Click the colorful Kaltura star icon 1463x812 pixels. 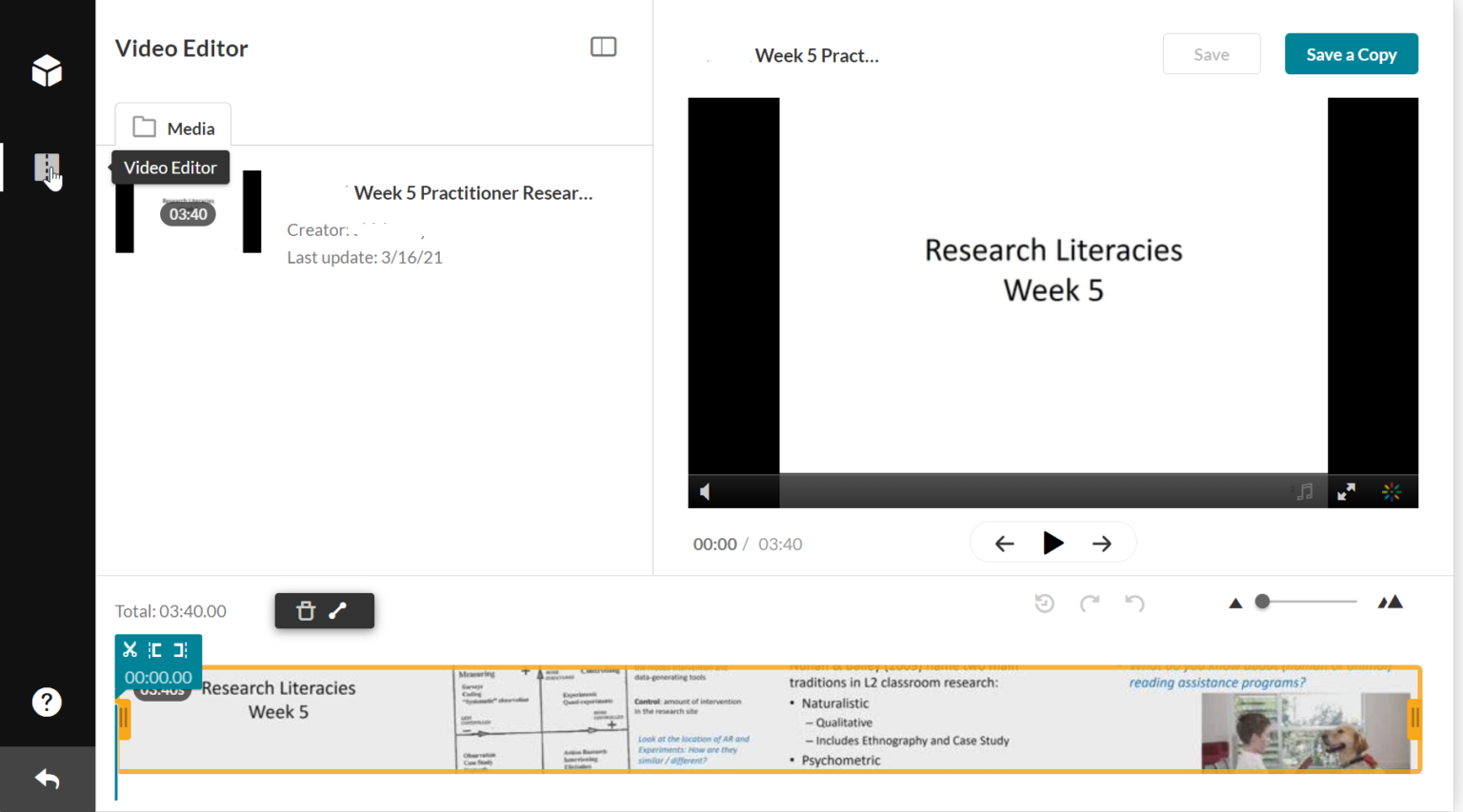pos(1392,491)
